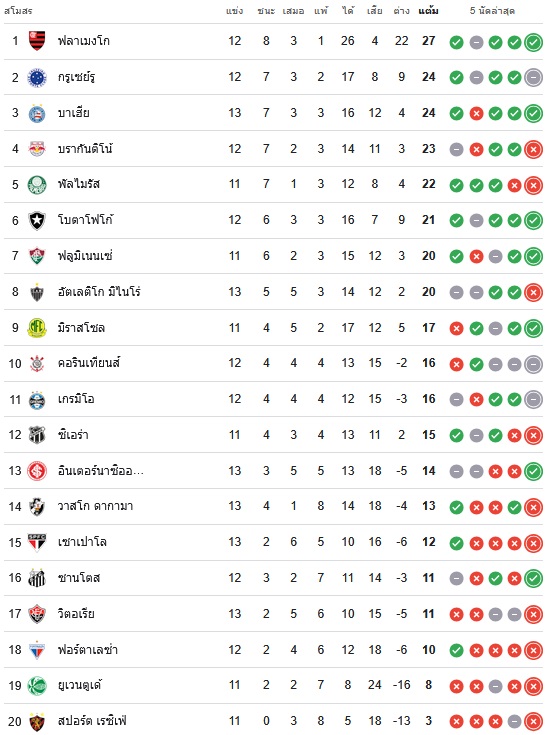Click the Fluminense crest icon

pyautogui.click(x=37, y=256)
